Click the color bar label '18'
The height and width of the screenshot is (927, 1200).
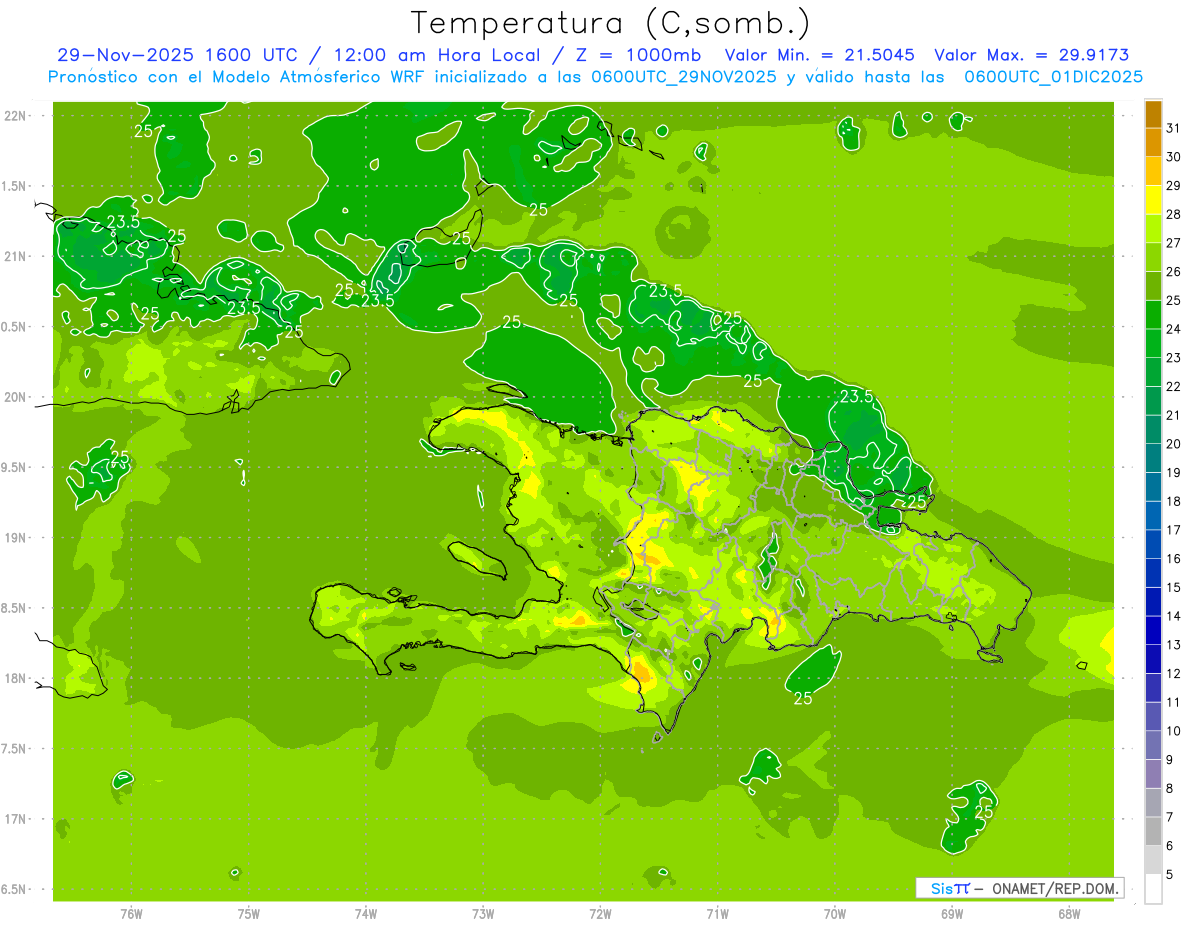click(1174, 501)
